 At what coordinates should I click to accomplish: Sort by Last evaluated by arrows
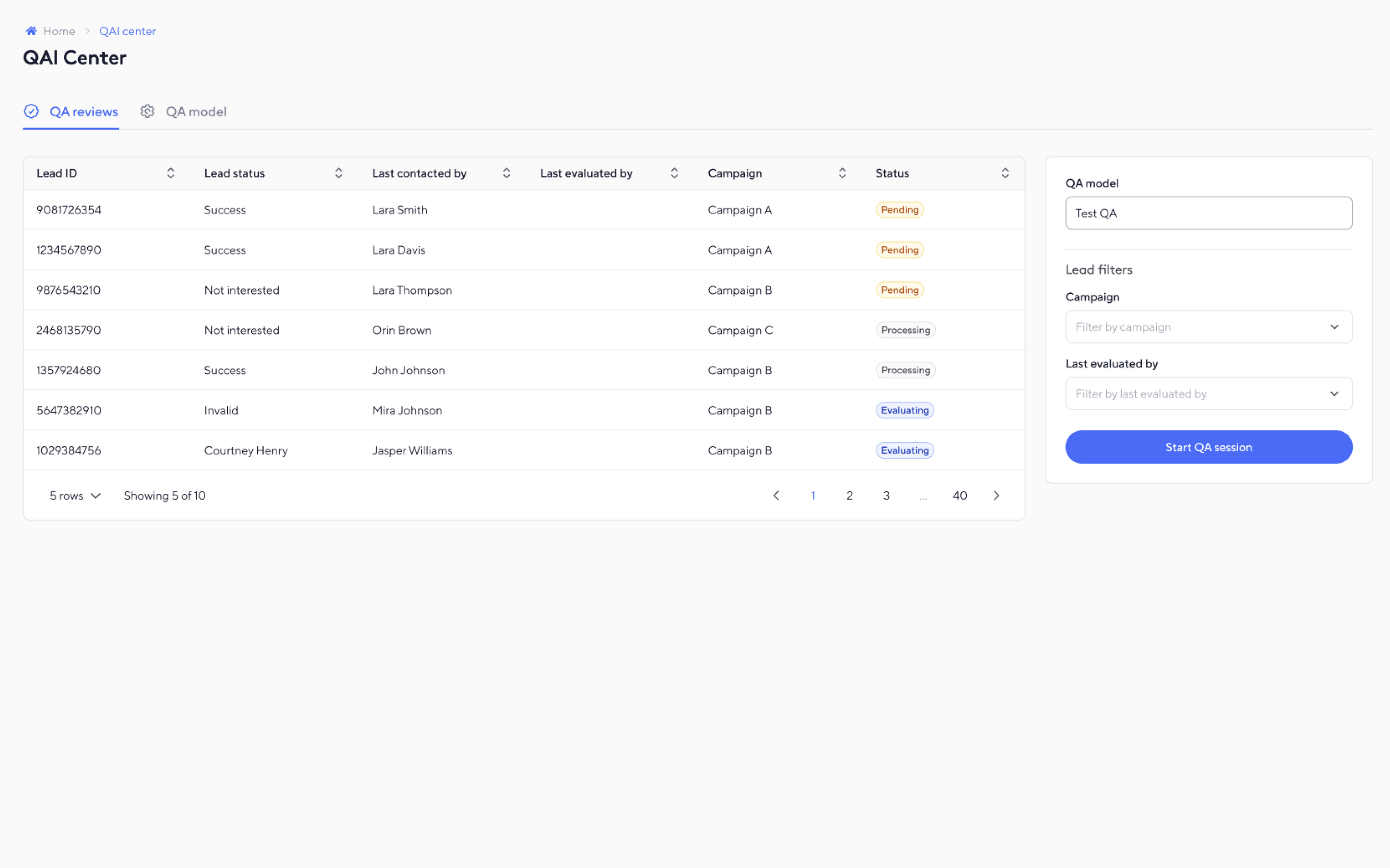coord(674,173)
